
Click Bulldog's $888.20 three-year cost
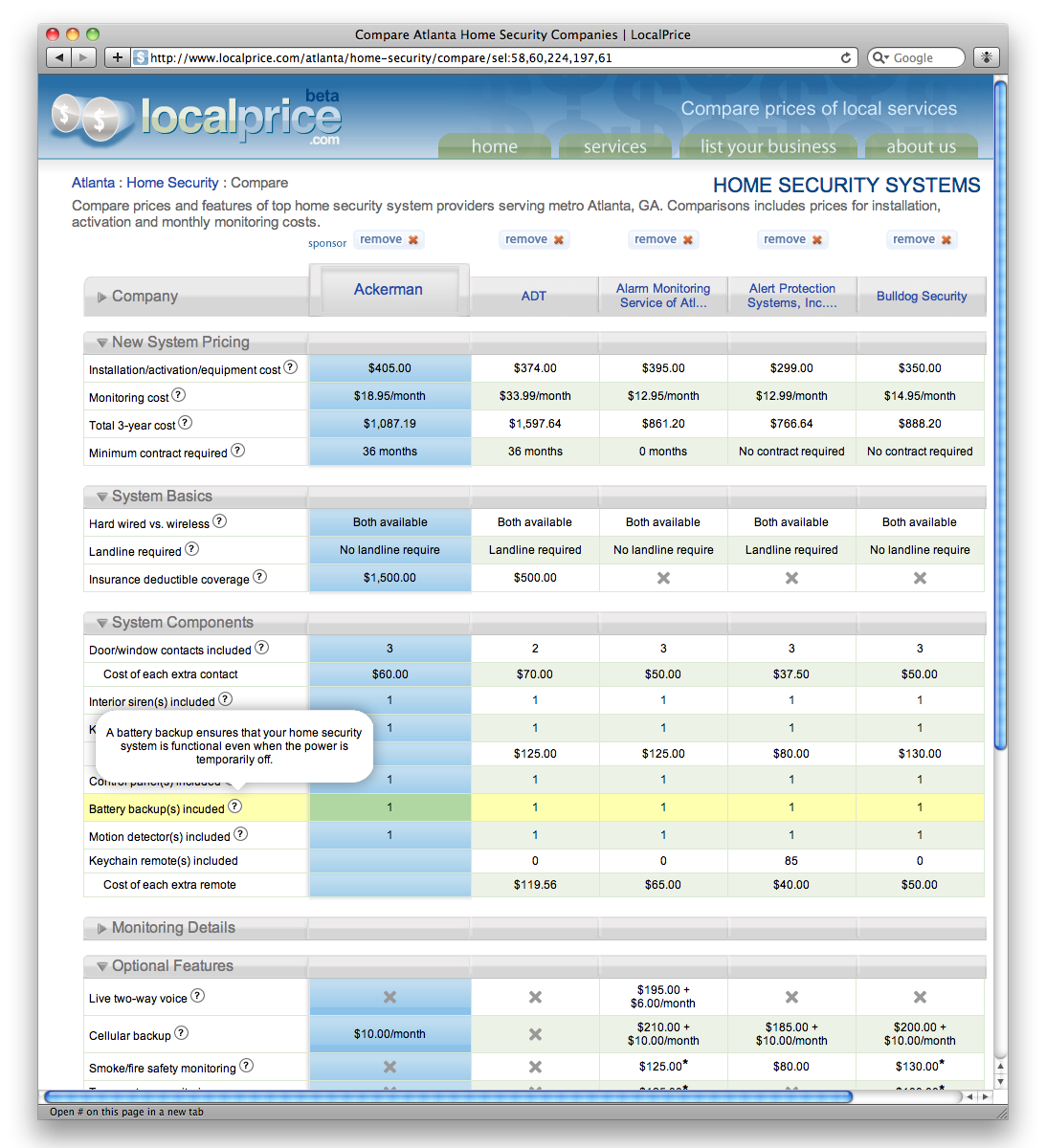click(920, 424)
